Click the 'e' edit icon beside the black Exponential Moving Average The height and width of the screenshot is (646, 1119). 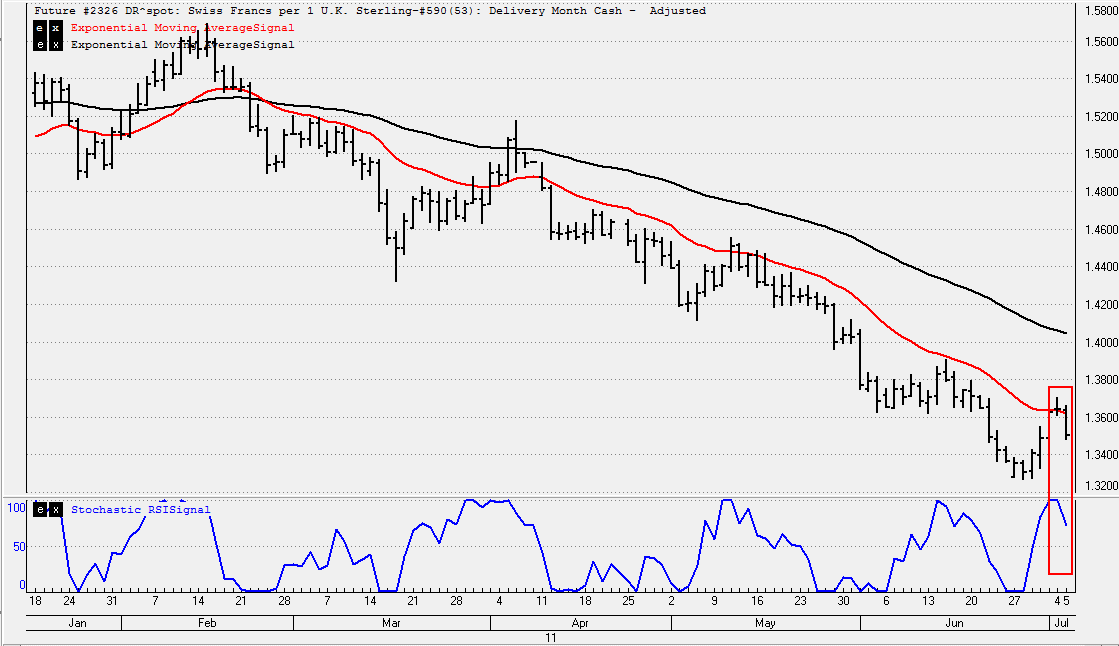coord(40,44)
